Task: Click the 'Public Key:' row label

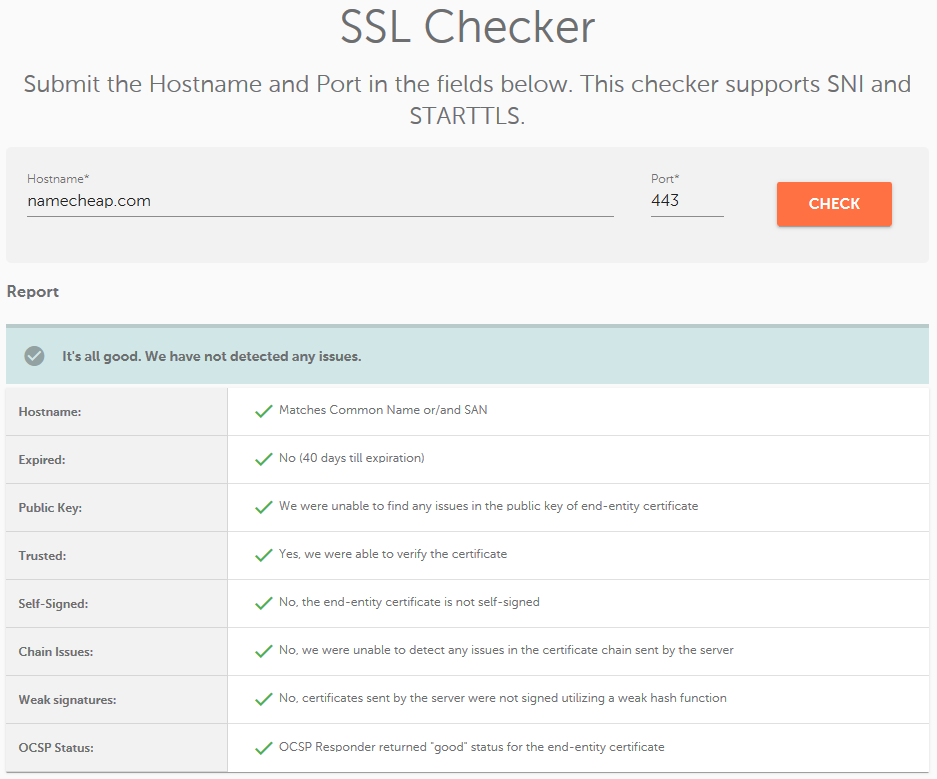Action: (x=50, y=508)
